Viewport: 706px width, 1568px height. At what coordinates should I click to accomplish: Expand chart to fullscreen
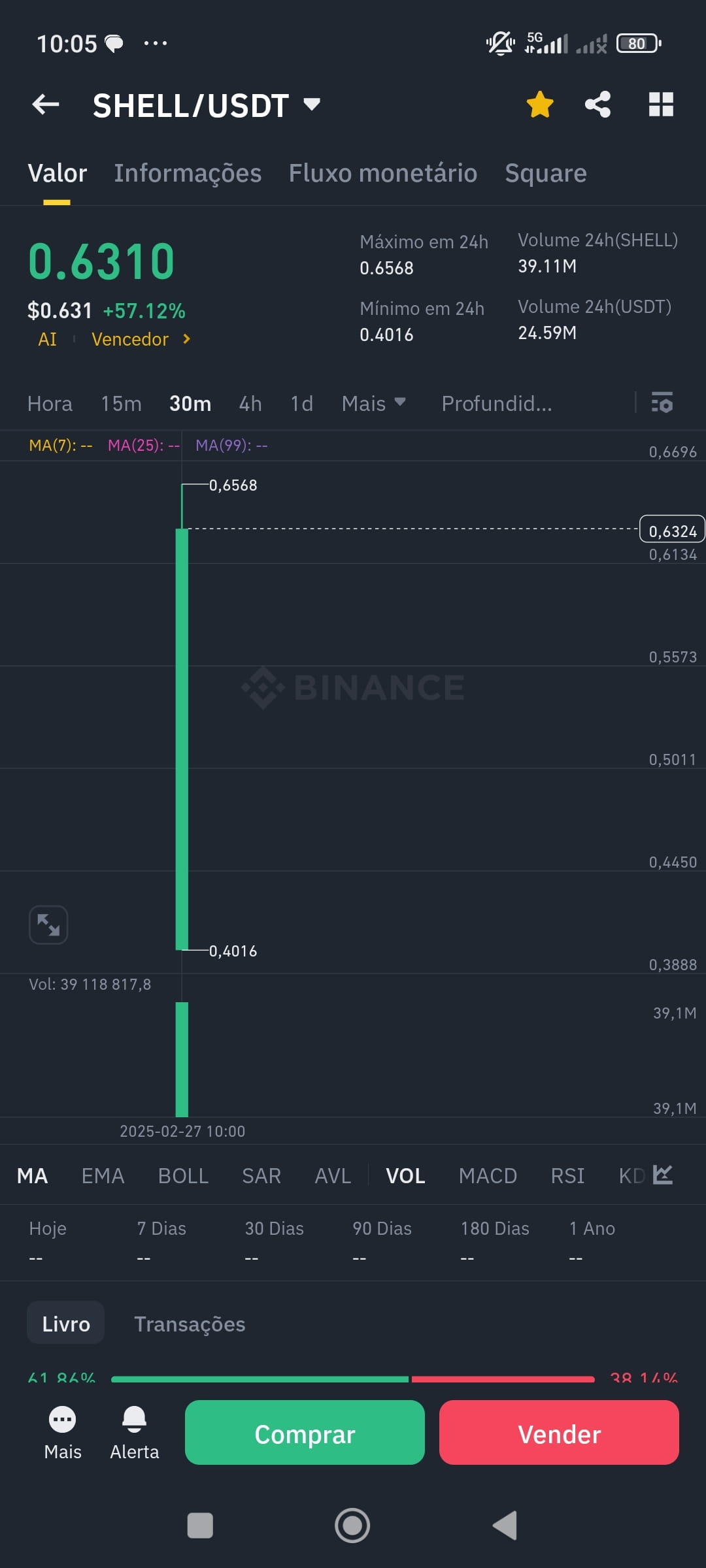point(48,924)
